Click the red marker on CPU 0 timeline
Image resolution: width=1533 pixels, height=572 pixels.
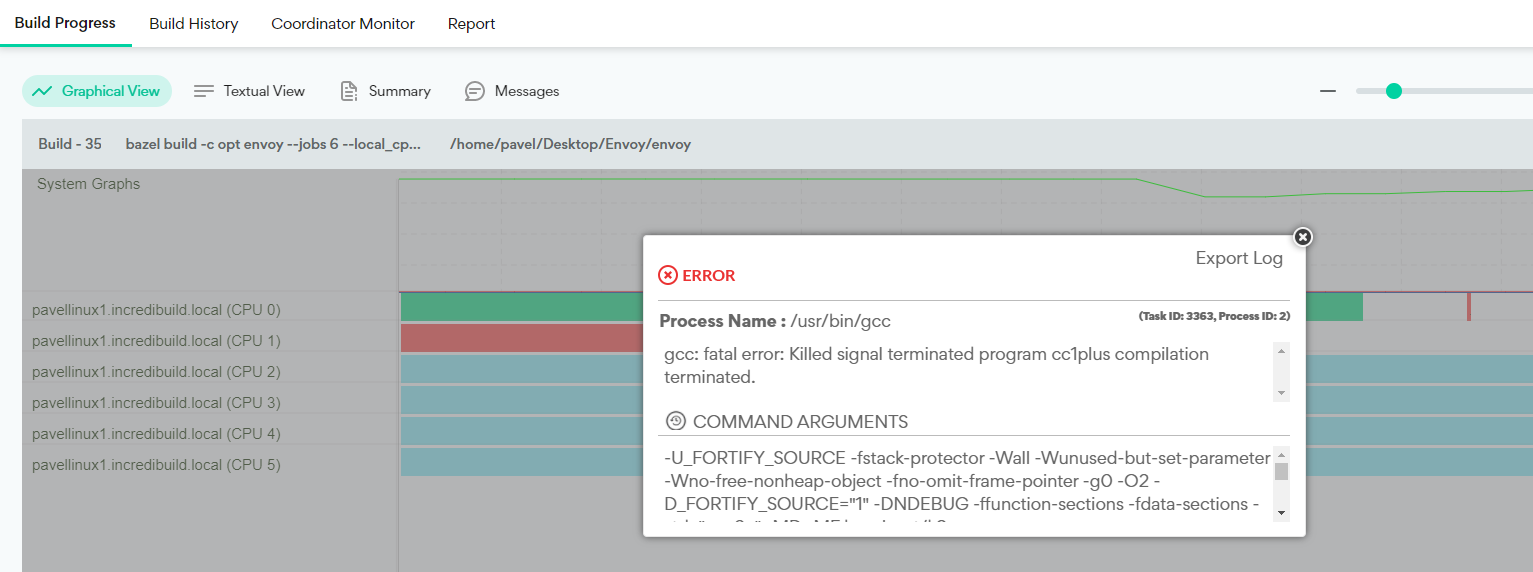pyautogui.click(x=1468, y=307)
